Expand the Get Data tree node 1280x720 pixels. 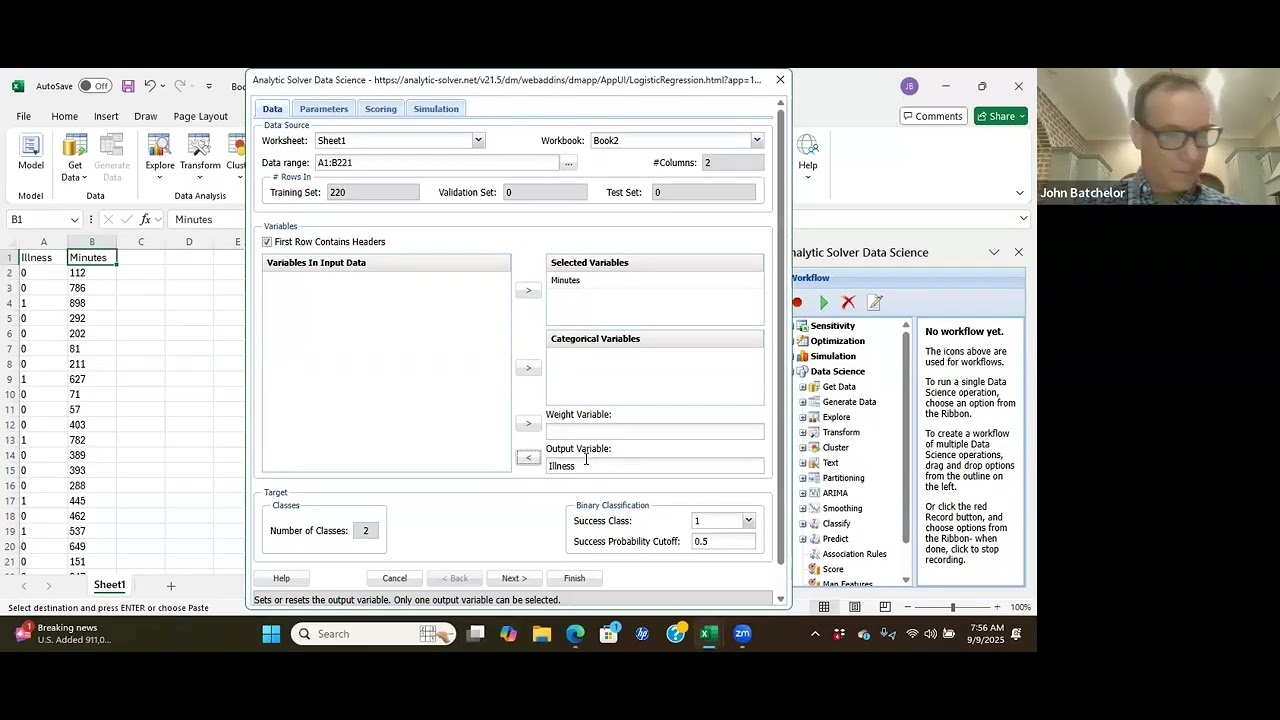click(x=802, y=387)
